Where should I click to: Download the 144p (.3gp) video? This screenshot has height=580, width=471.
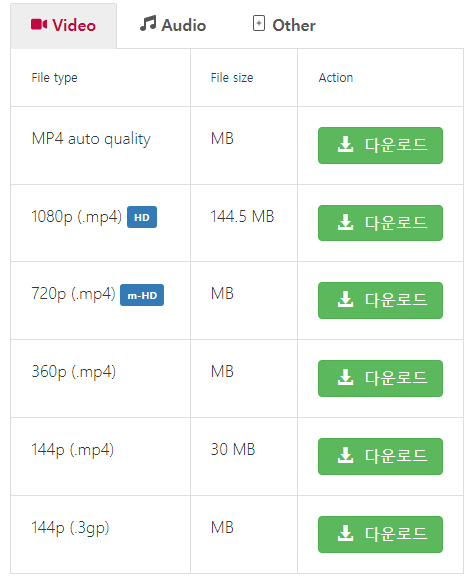(380, 535)
